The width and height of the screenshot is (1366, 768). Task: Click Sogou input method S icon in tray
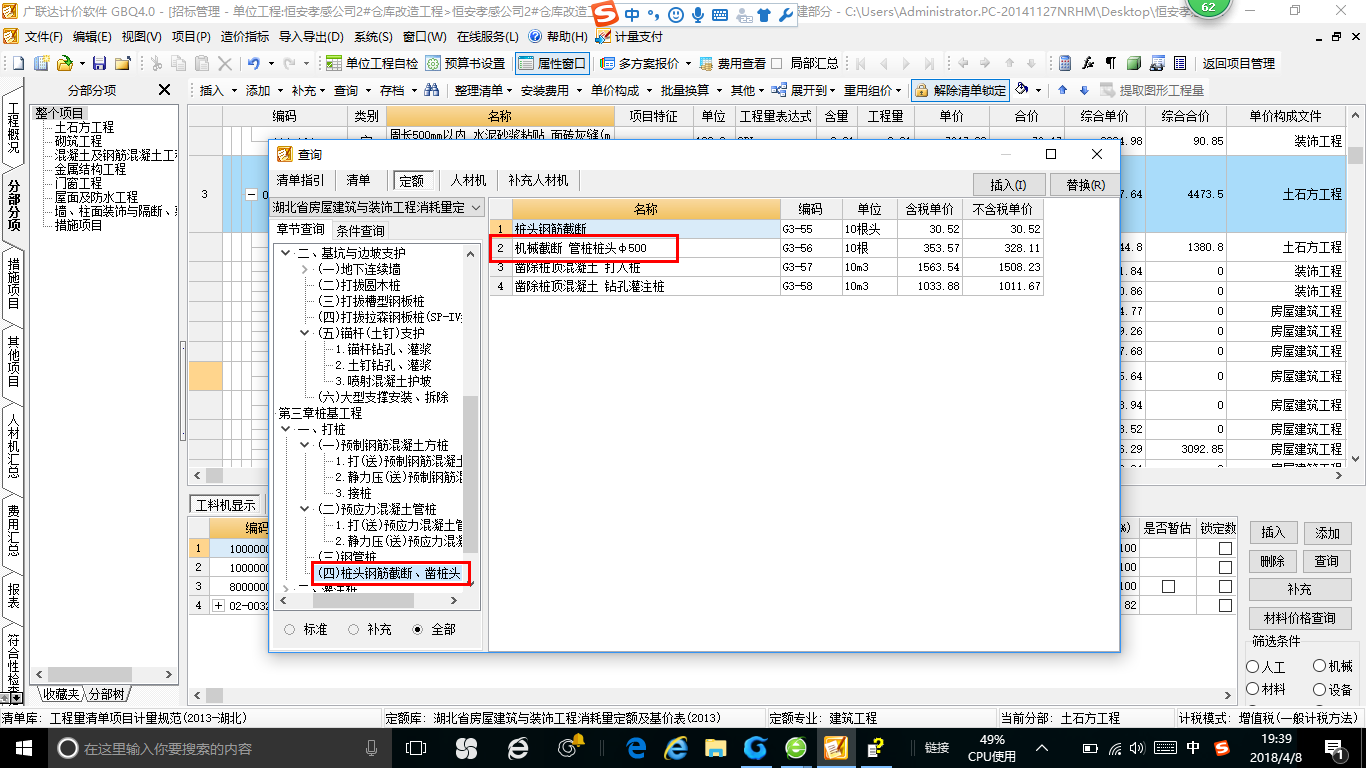tap(1222, 748)
